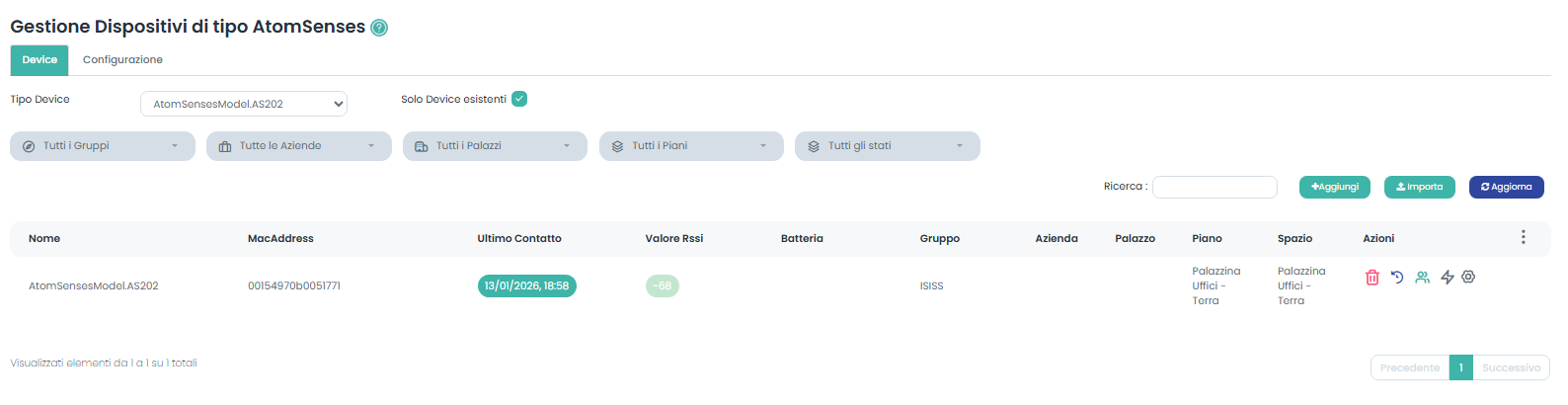Click the help question mark beside the title
Image resolution: width=1568 pixels, height=405 pixels.
point(379,28)
